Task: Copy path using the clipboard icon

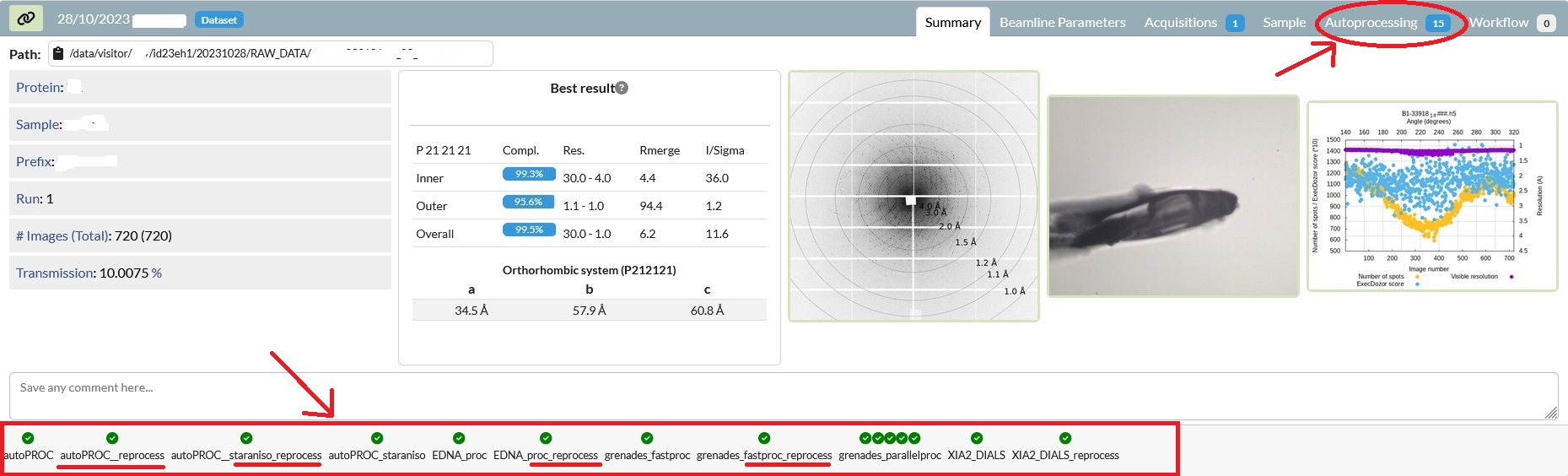Action: [58, 54]
